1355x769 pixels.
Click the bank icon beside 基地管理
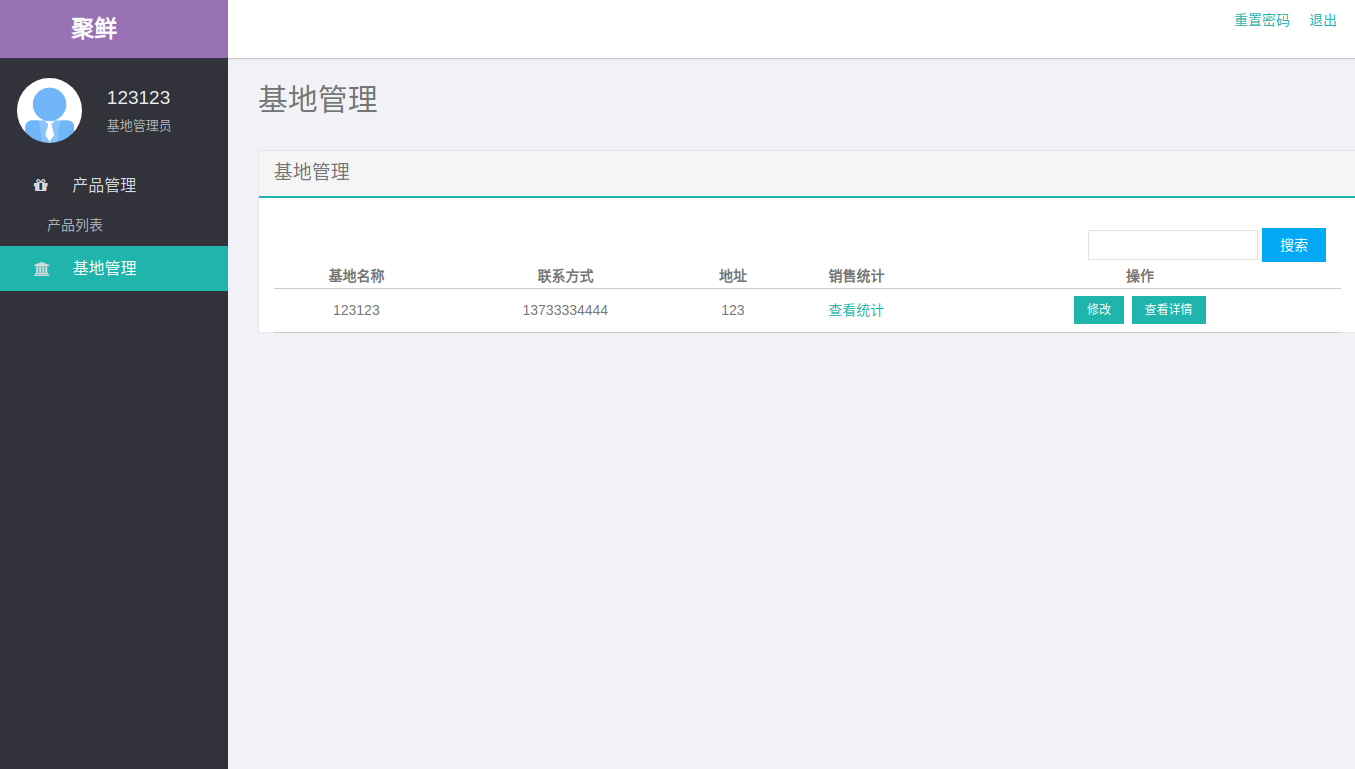pyautogui.click(x=41, y=269)
